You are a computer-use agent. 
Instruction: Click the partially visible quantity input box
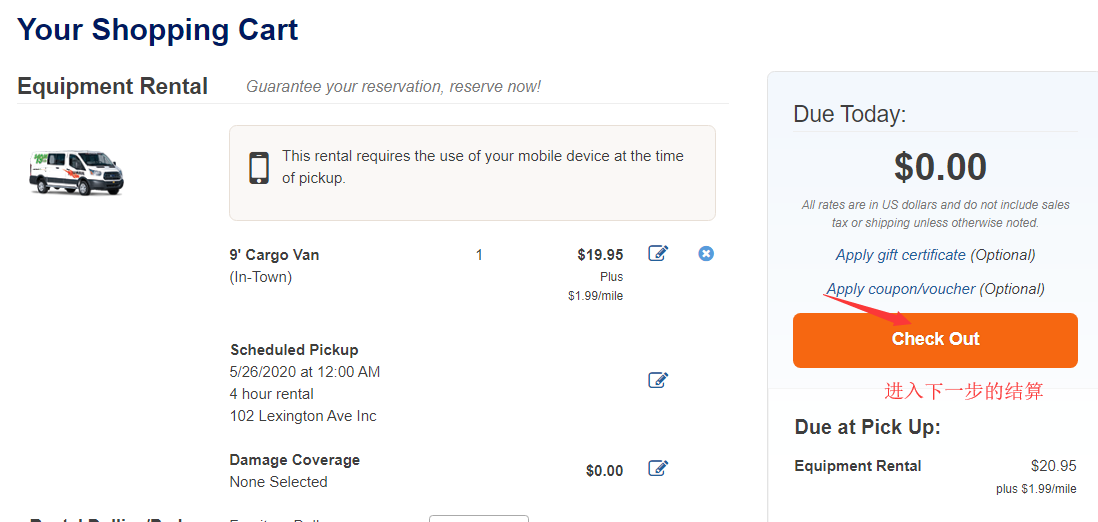[478, 518]
